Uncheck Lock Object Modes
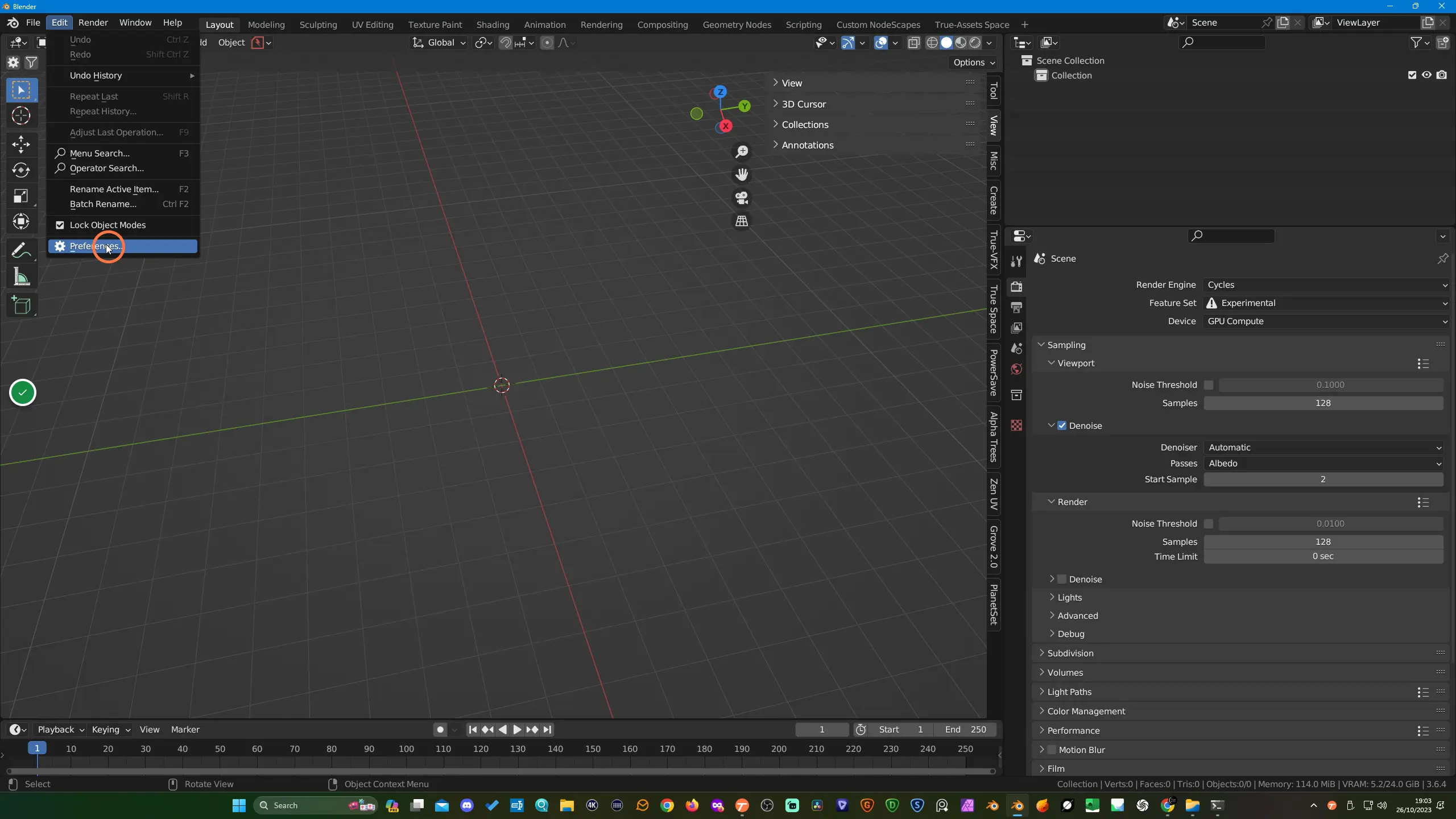This screenshot has width=1456, height=819. coord(60,225)
